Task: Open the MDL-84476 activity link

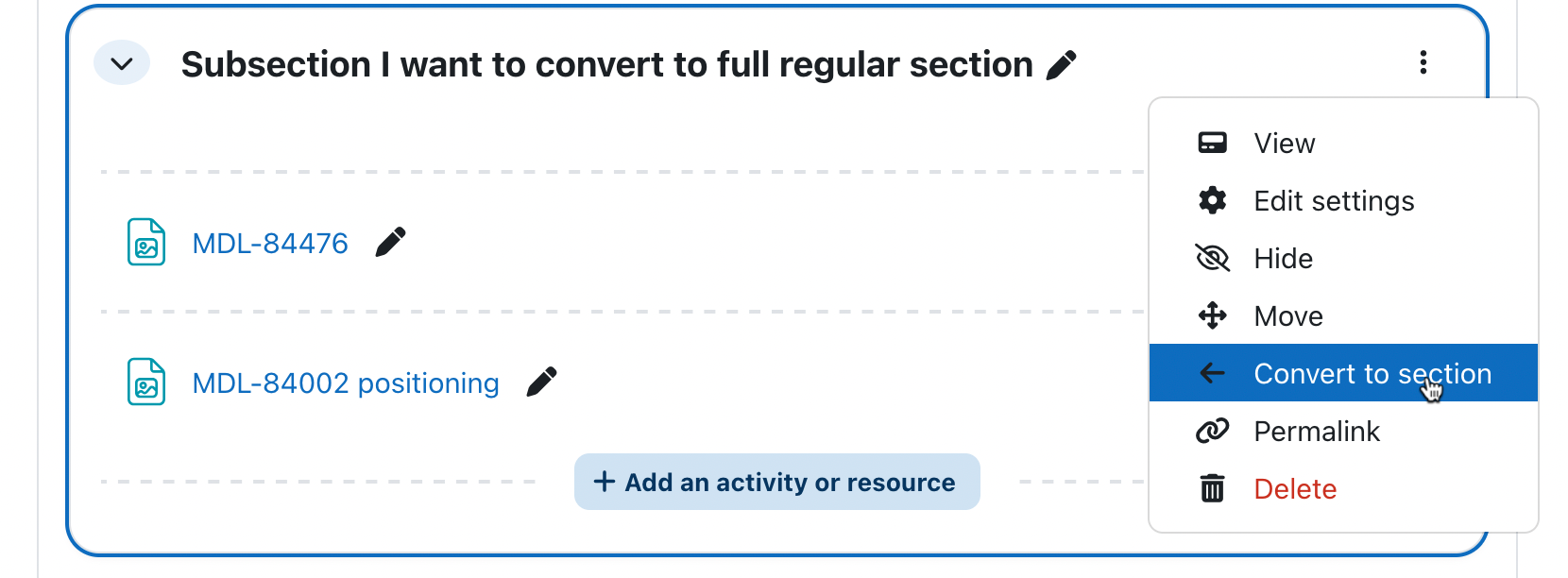Action: point(270,243)
